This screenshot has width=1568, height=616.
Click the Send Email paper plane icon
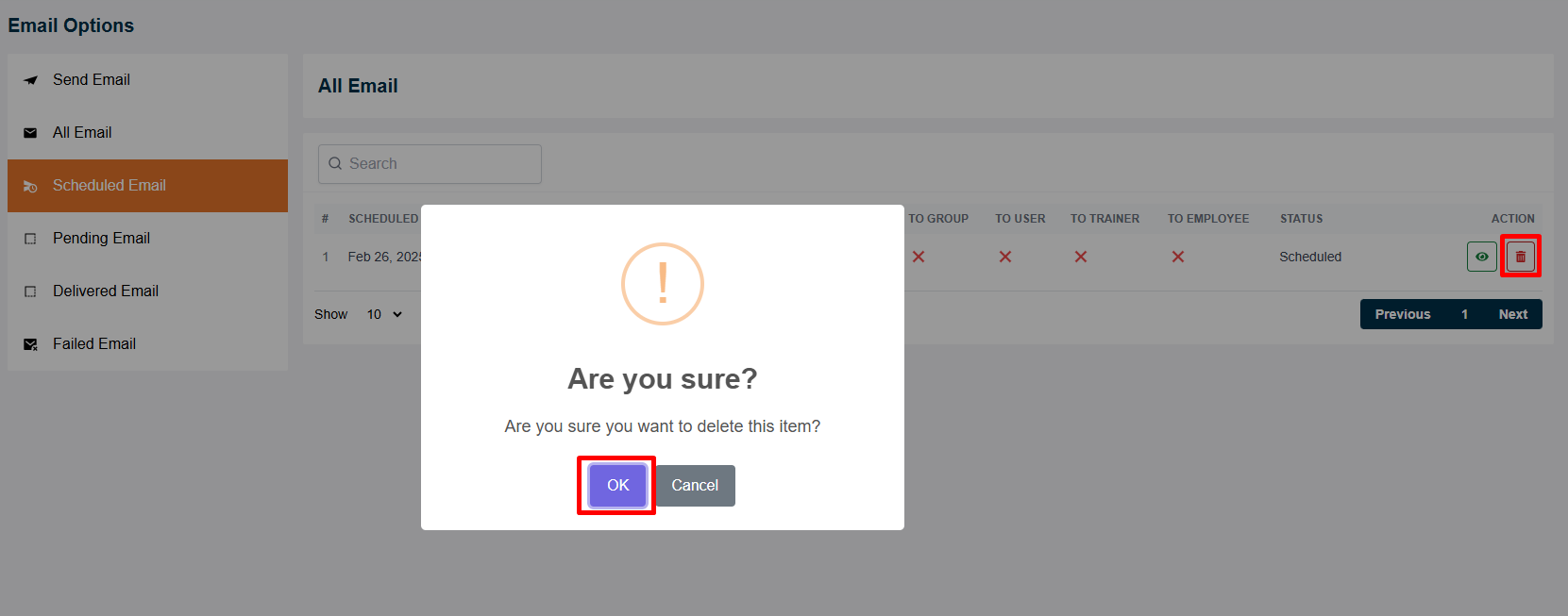30,80
